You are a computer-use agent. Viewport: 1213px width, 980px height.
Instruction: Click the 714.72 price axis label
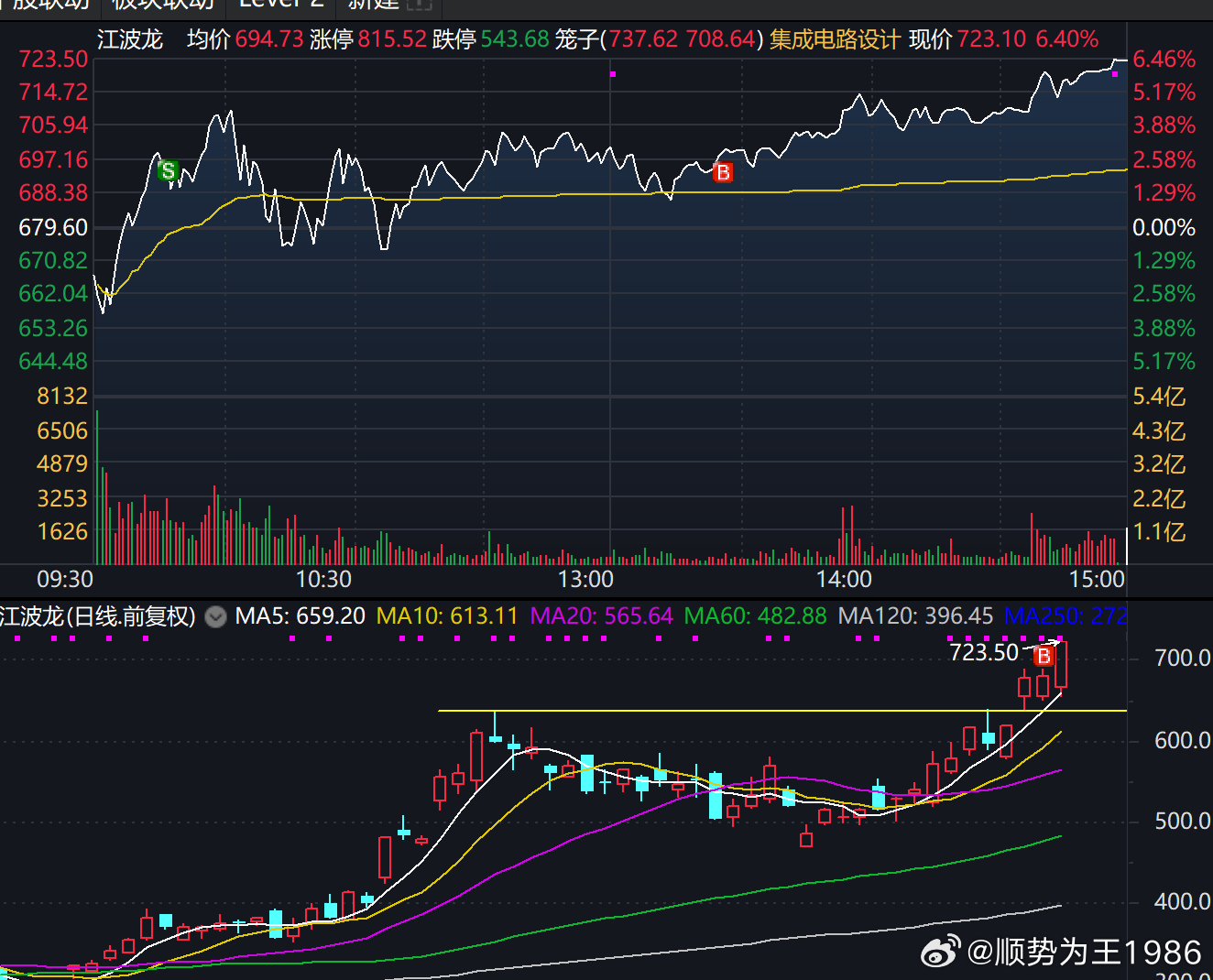53,93
